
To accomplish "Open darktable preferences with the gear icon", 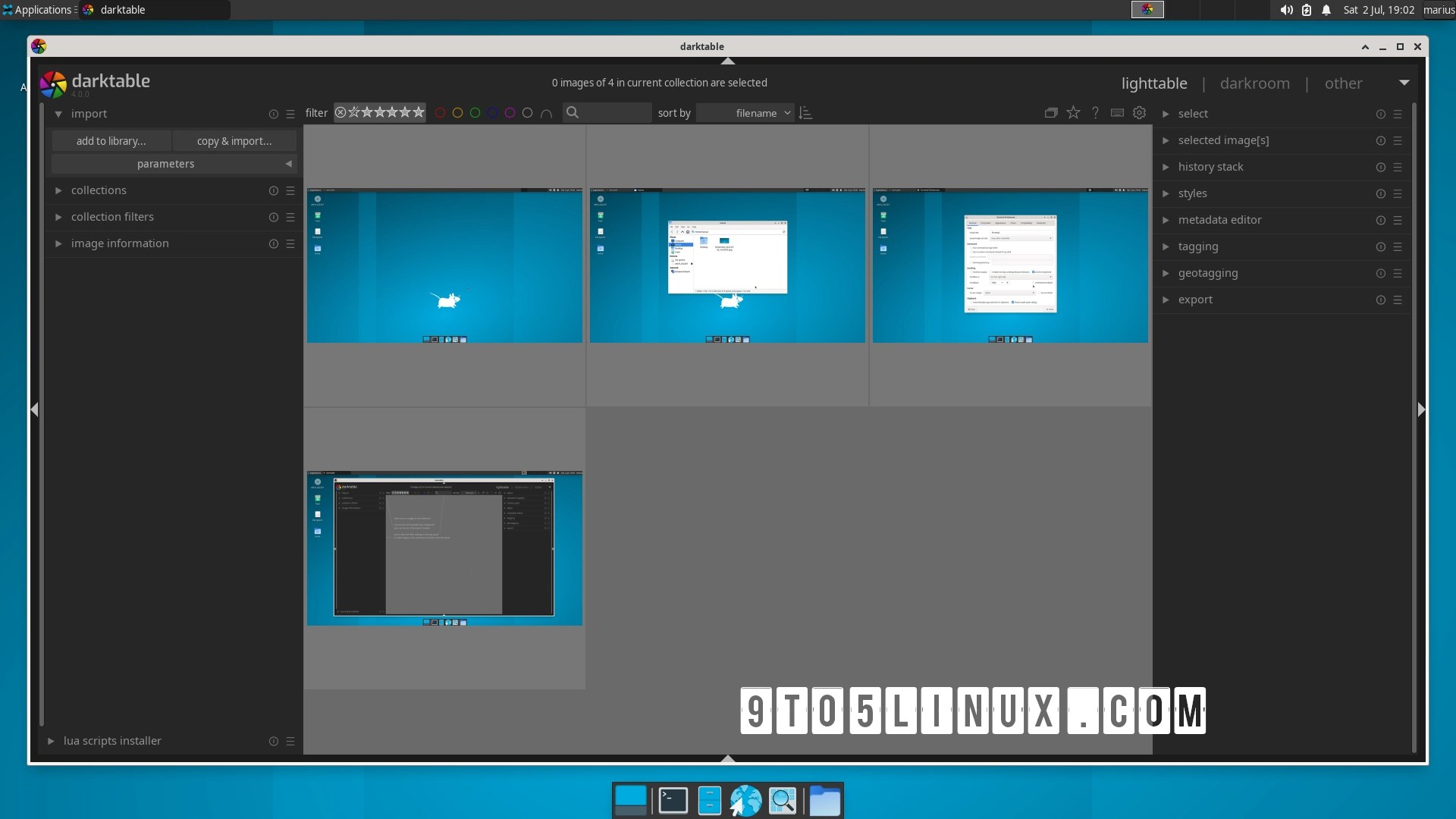I will (x=1139, y=112).
